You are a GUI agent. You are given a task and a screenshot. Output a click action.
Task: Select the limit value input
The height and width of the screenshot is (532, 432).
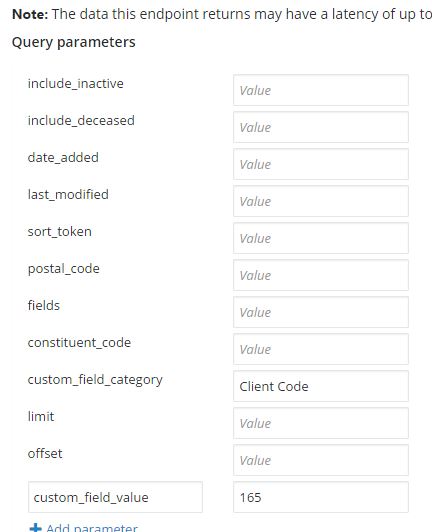click(x=321, y=423)
